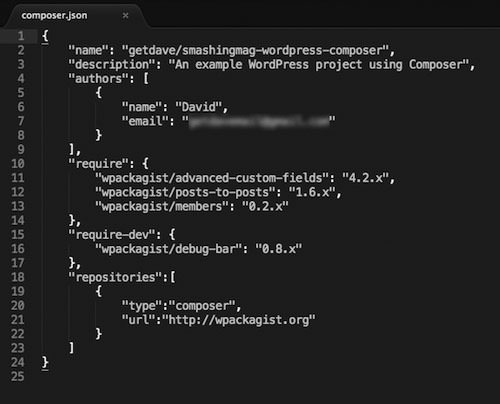Place cursor in "getdave/smashingmag-wordpress-composer" string

pos(255,50)
